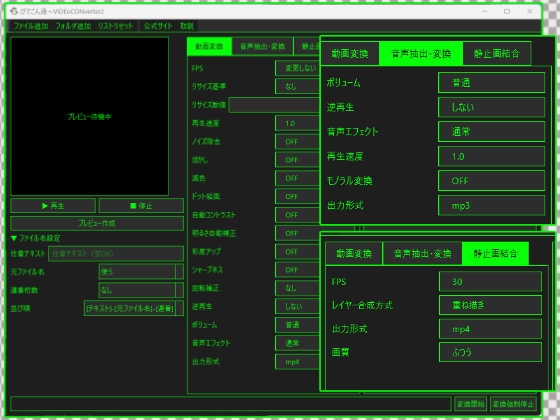Toggle the ノイズ除去 OFF setting

[x=297, y=141]
